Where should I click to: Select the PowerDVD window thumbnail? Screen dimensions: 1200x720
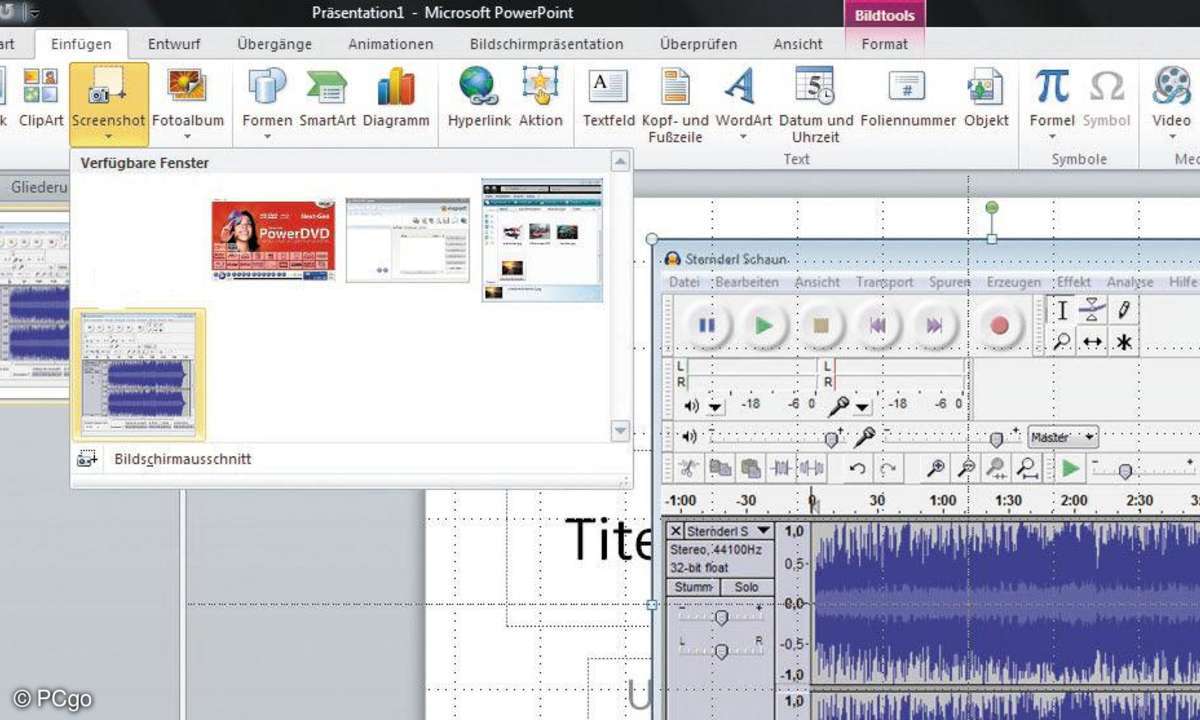click(274, 240)
